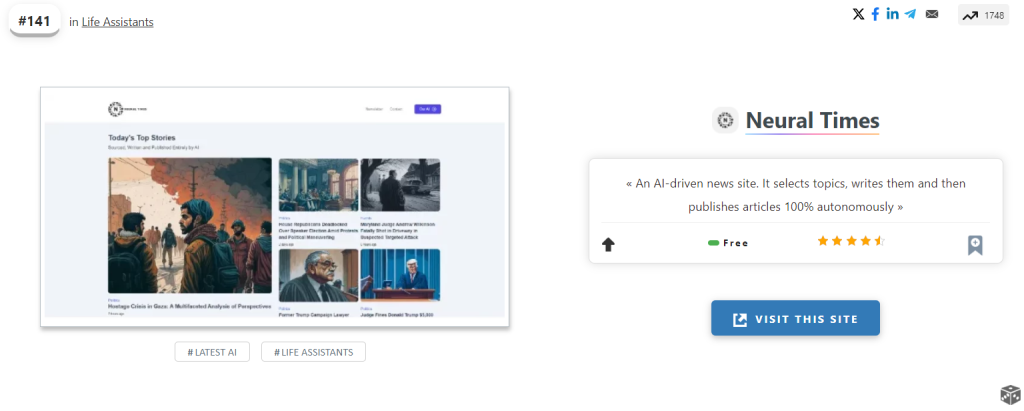1024x411 pixels.
Task: Open the Life Assistants category link
Action: [118, 22]
